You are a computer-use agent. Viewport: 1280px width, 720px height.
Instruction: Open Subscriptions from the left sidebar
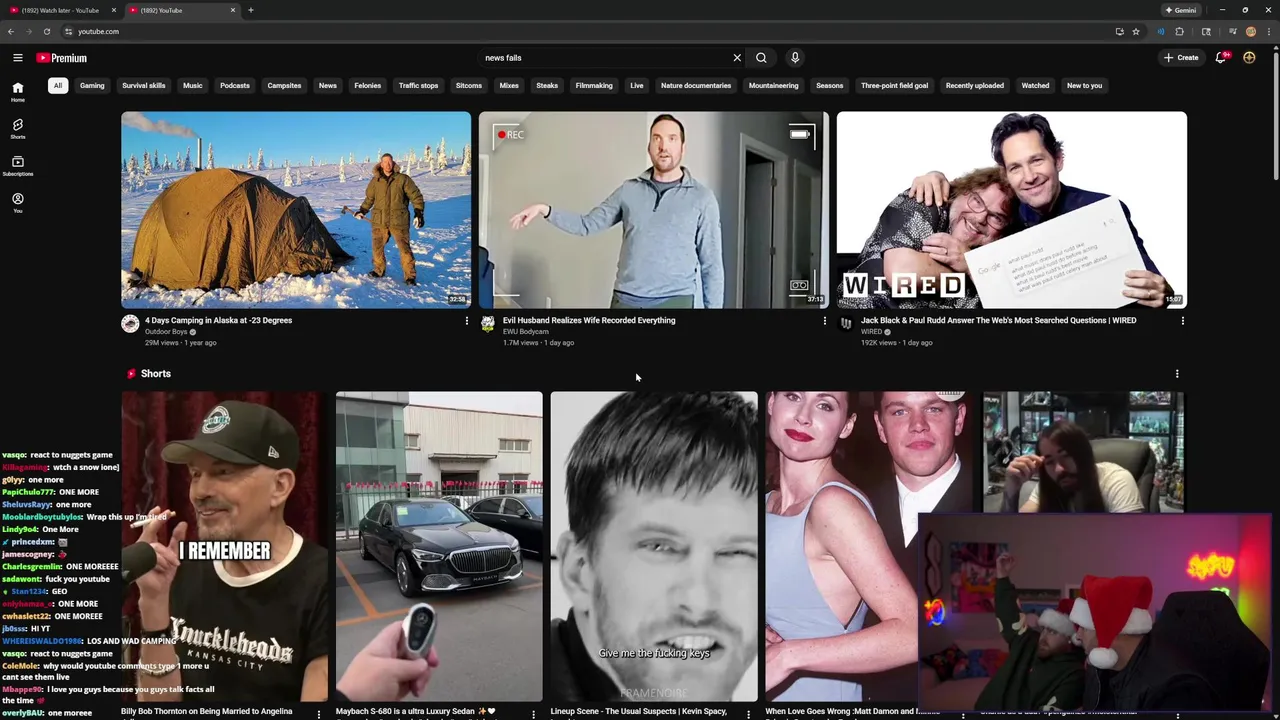(17, 166)
